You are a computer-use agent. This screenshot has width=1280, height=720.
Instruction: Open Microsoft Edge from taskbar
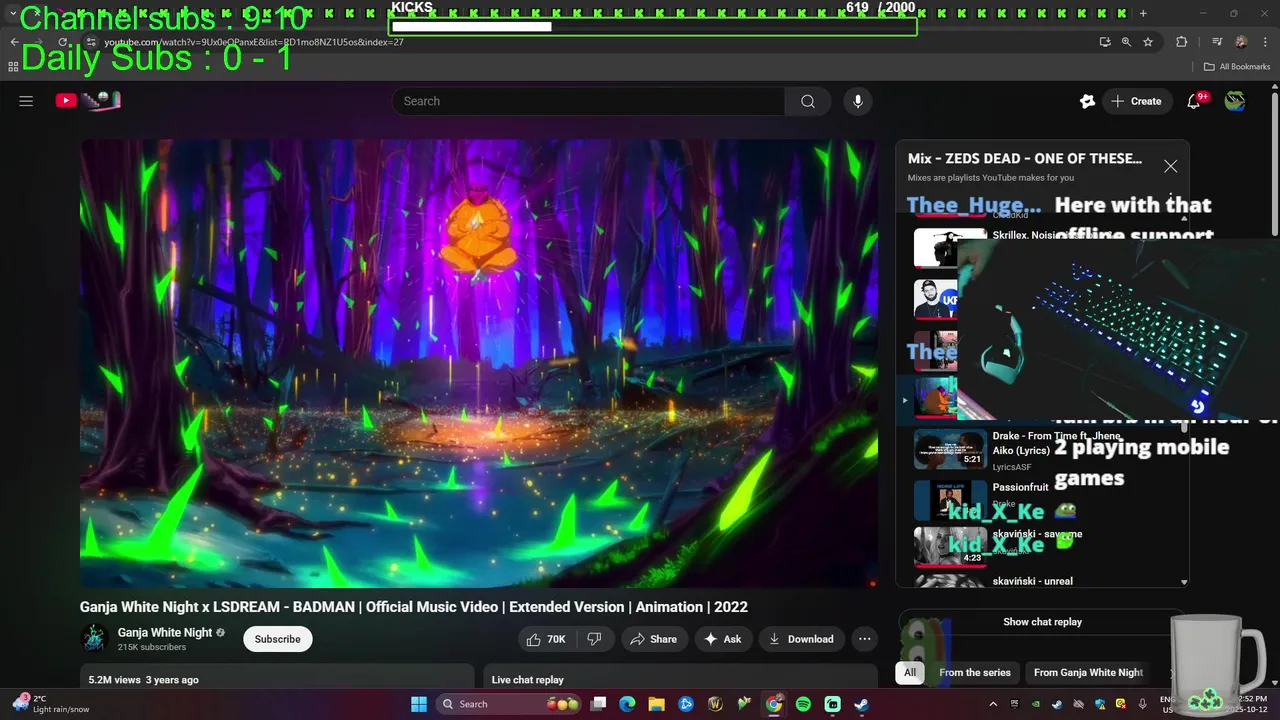tap(627, 704)
